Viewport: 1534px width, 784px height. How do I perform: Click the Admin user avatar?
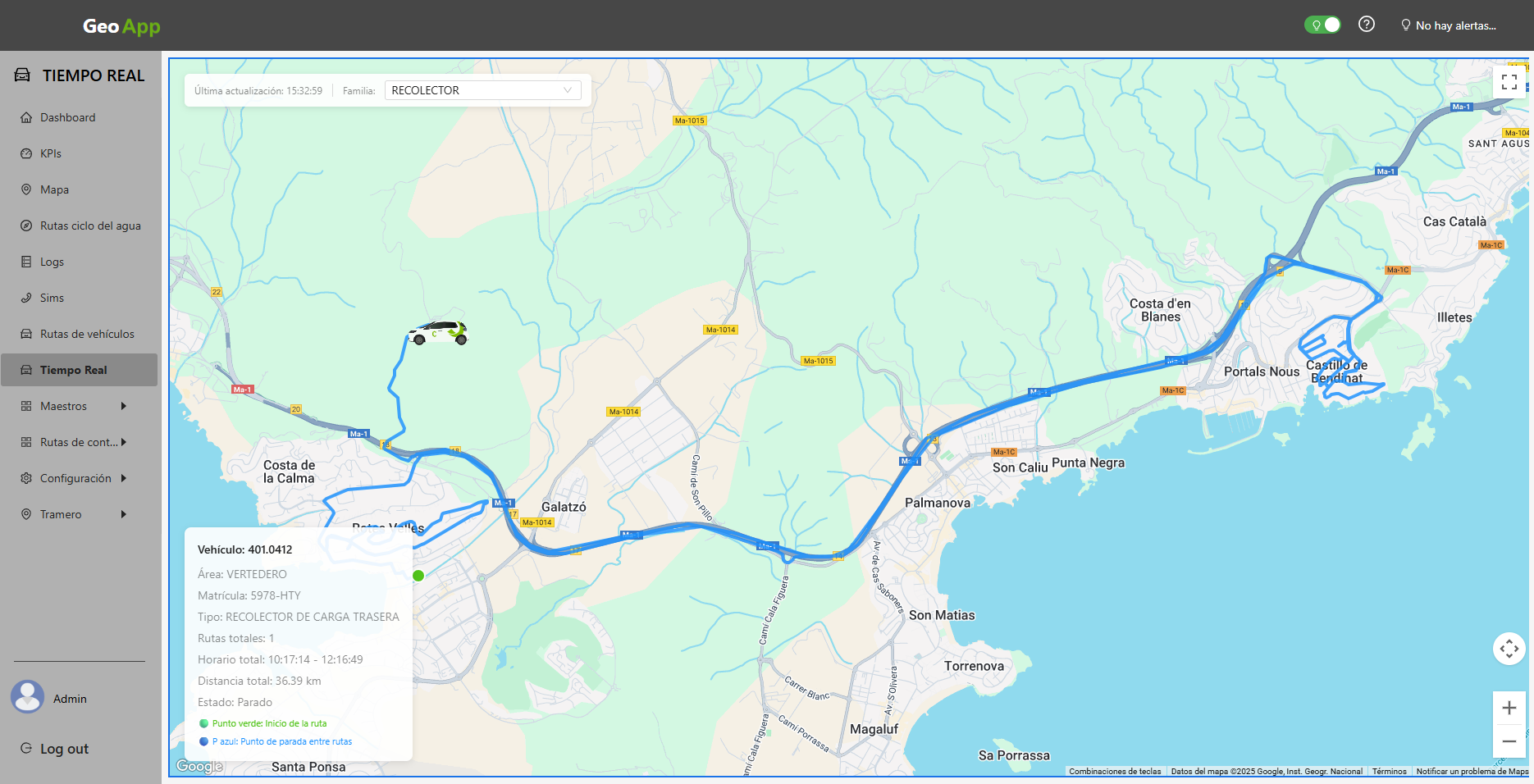(x=28, y=697)
